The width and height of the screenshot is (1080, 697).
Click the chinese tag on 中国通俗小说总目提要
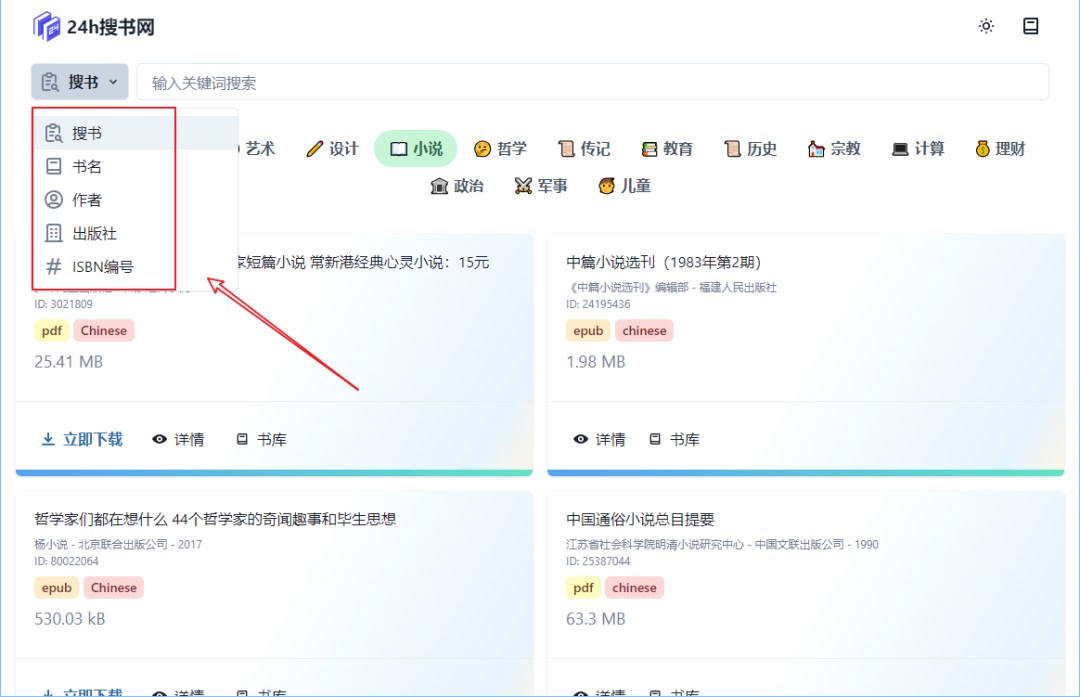point(634,587)
